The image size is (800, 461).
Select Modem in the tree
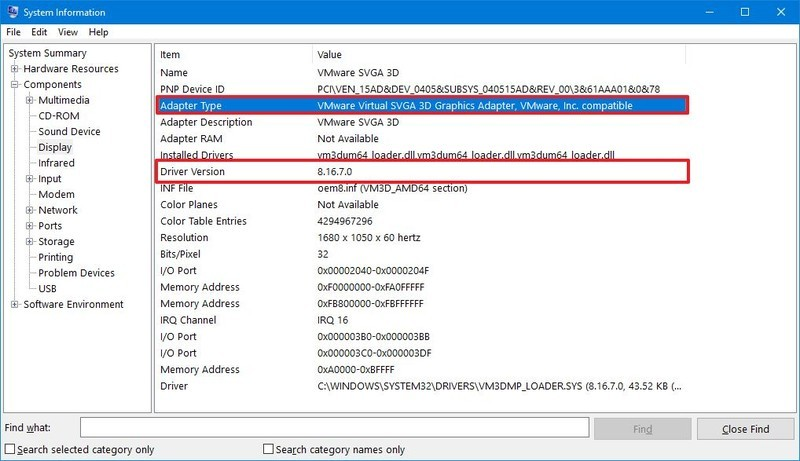pyautogui.click(x=56, y=194)
